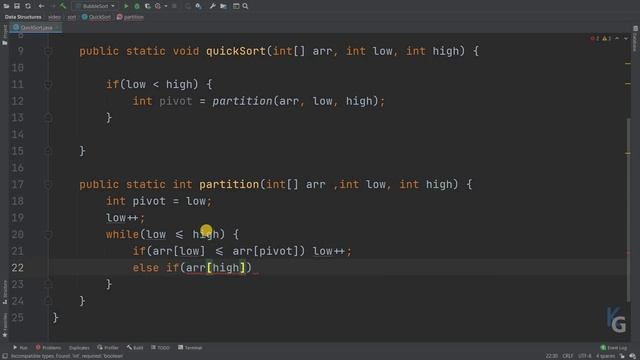Image resolution: width=640 pixels, height=360 pixels.
Task: Change indent setting '4 spaces'
Action: click(x=605, y=356)
